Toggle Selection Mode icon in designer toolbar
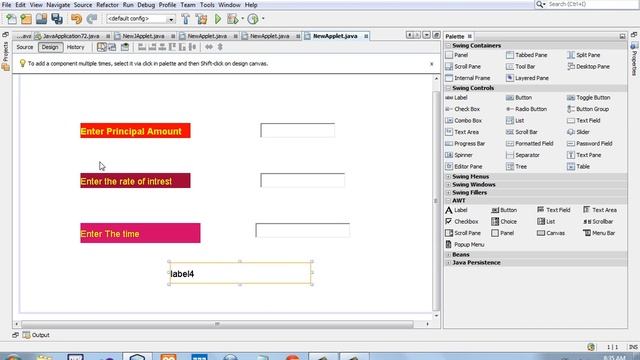Image resolution: width=640 pixels, height=360 pixels. pyautogui.click(x=101, y=47)
